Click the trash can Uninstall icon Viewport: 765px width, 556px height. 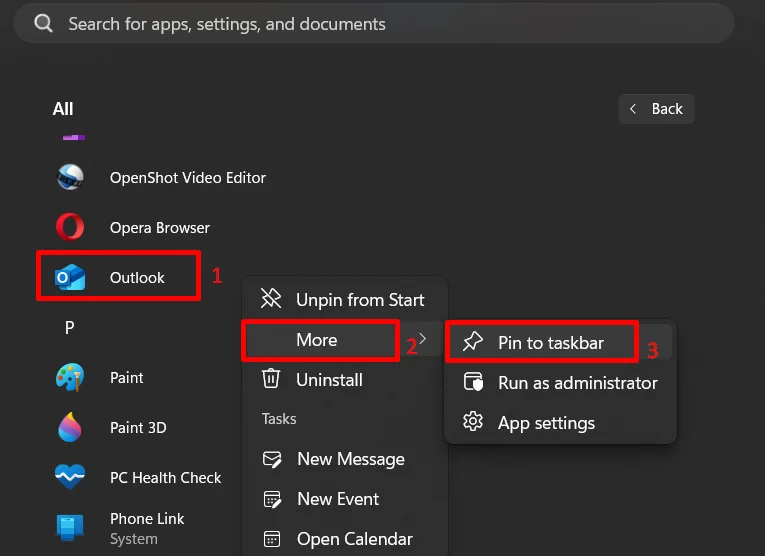(271, 379)
